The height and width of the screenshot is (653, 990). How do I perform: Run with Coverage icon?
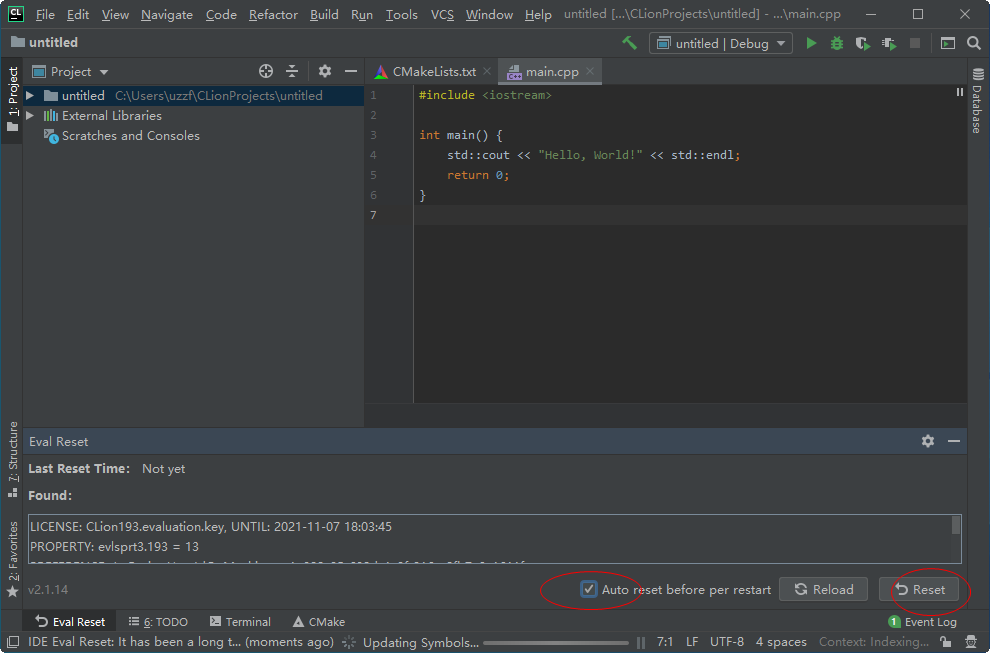tap(862, 43)
